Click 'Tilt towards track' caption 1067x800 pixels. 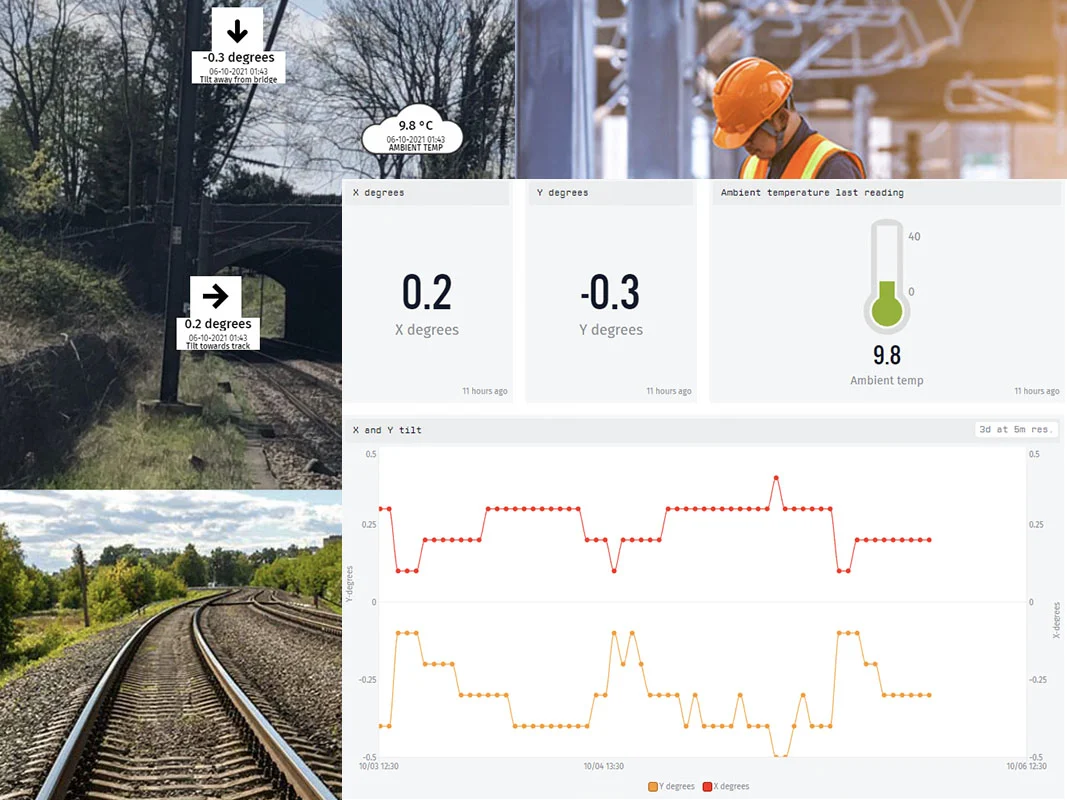(x=218, y=346)
